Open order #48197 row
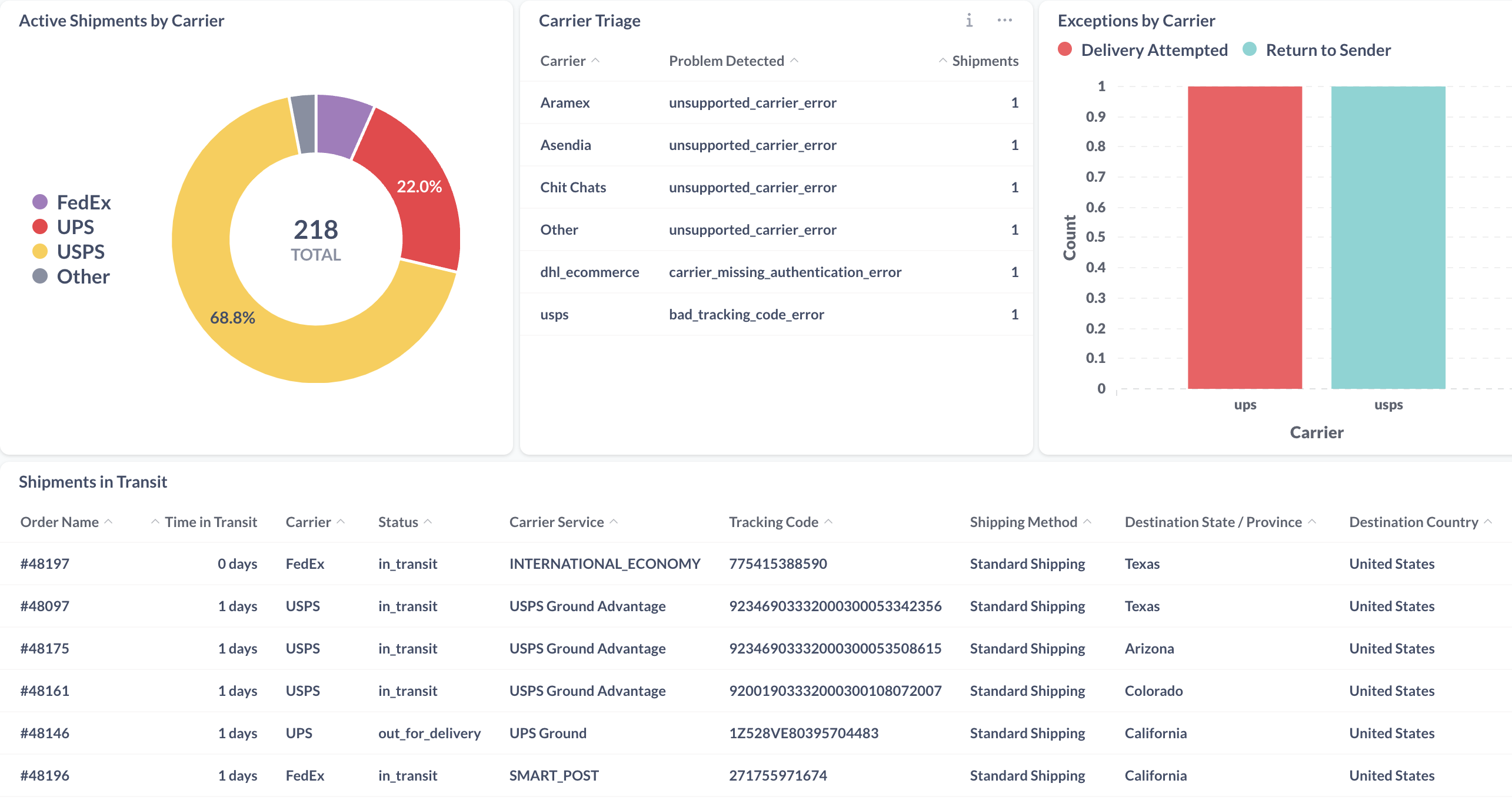The width and height of the screenshot is (1512, 800). point(45,564)
